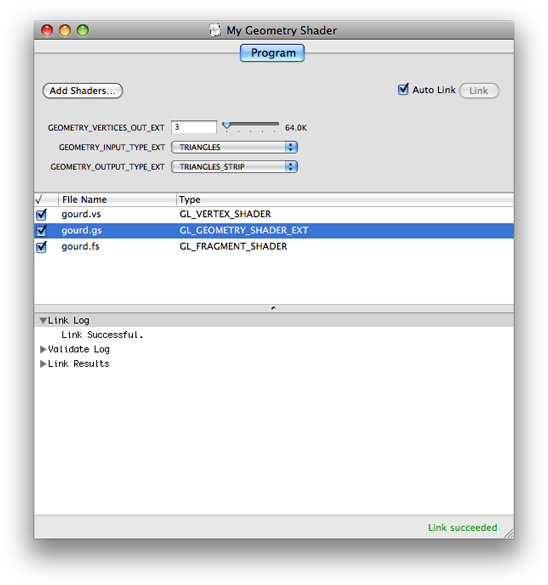The height and width of the screenshot is (585, 548).
Task: Click the vertices out slider thumb
Action: 226,126
